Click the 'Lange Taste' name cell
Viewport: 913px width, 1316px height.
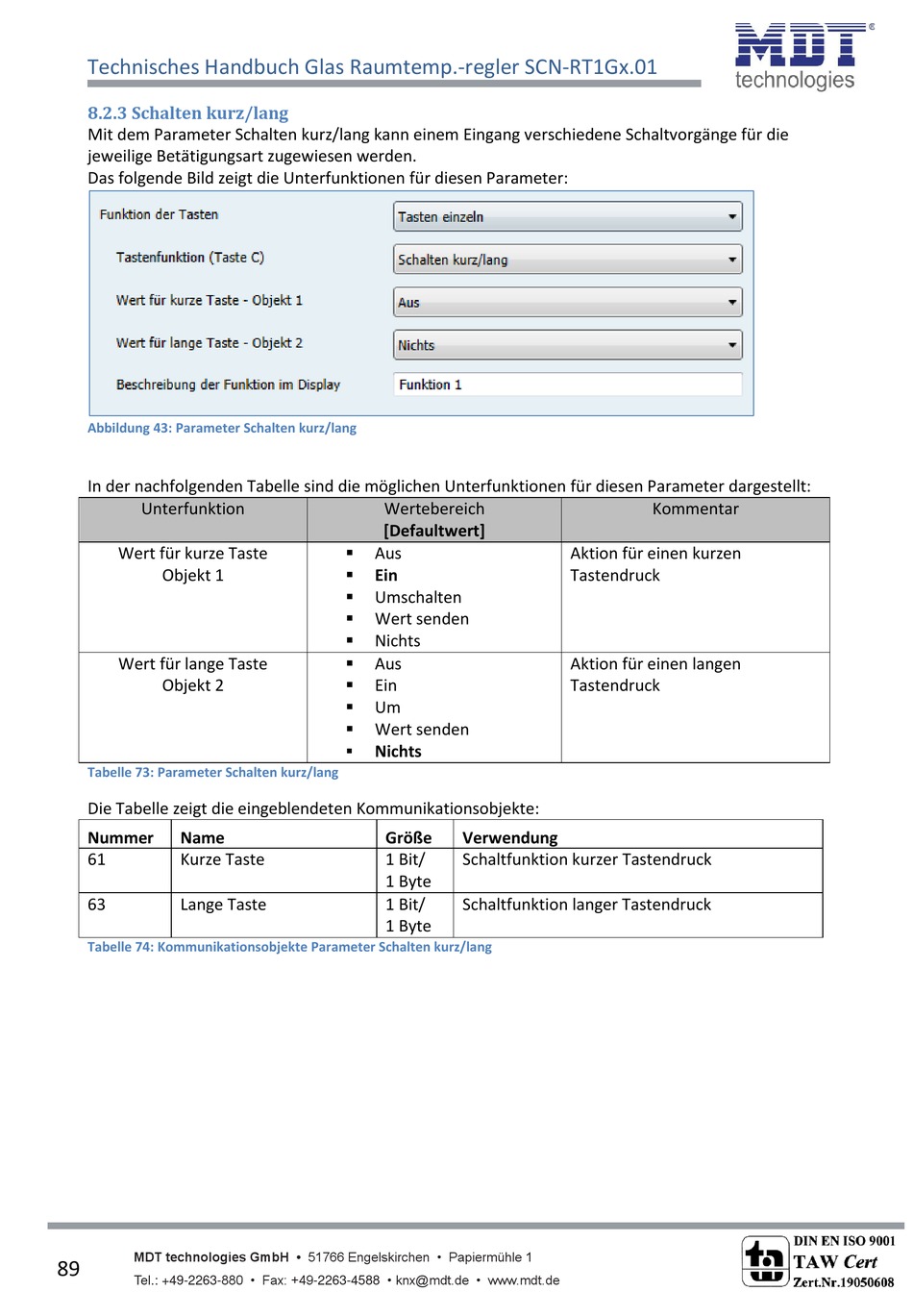(223, 905)
